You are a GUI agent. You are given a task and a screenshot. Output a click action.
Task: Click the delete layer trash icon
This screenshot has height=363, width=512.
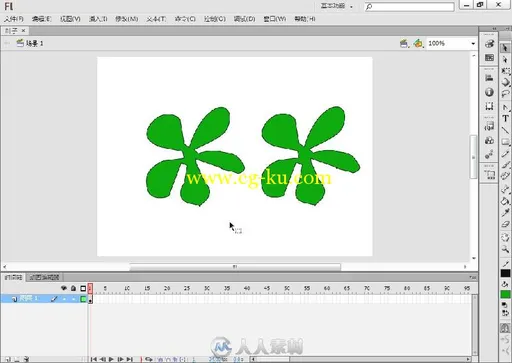click(x=26, y=359)
